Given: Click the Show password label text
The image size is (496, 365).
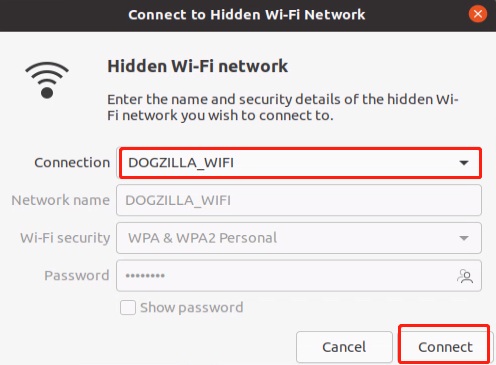Looking at the screenshot, I should tap(192, 307).
